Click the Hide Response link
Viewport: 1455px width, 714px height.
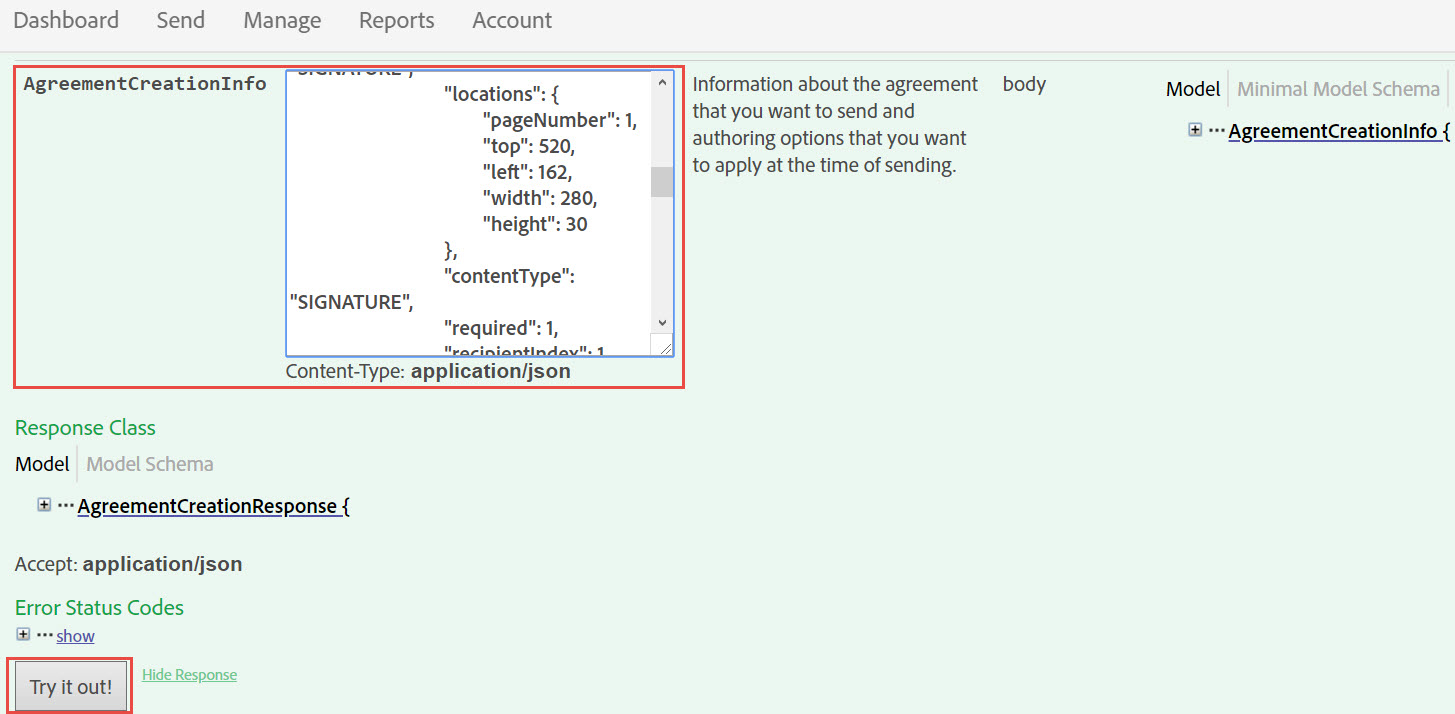[x=188, y=674]
